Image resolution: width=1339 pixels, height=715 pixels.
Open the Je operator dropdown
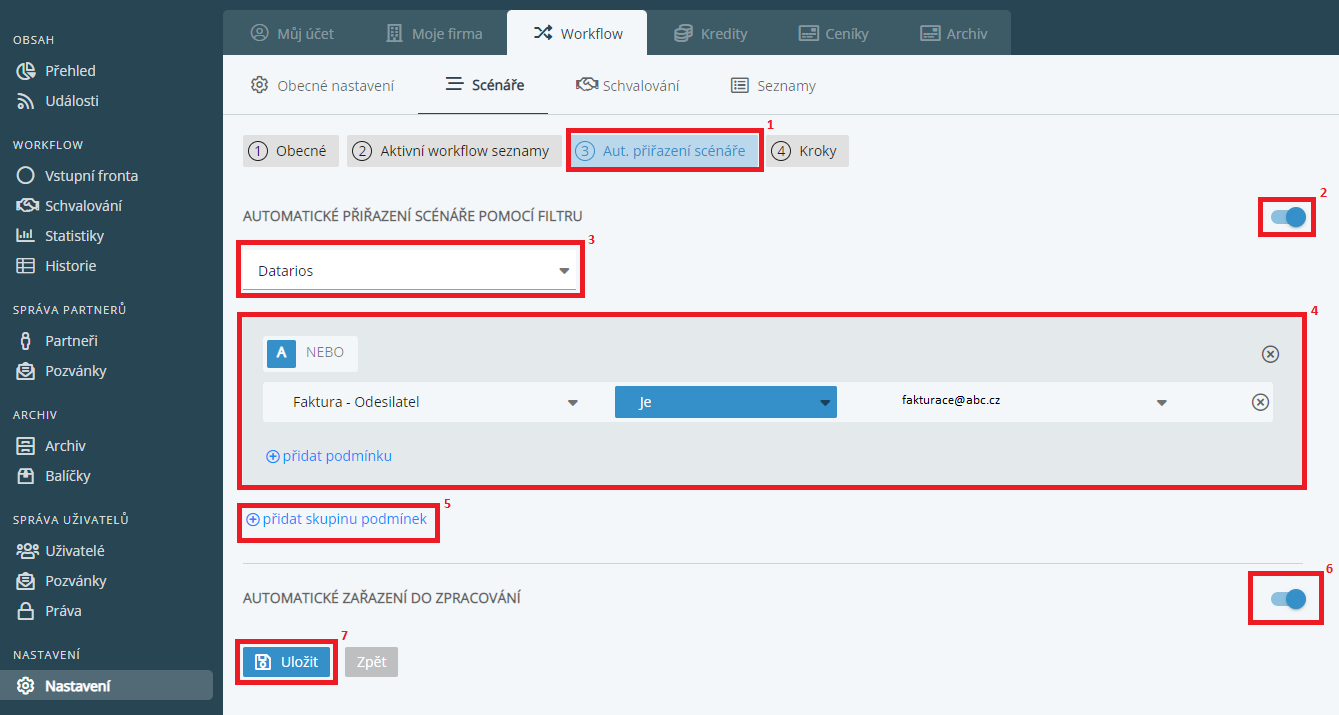click(725, 402)
